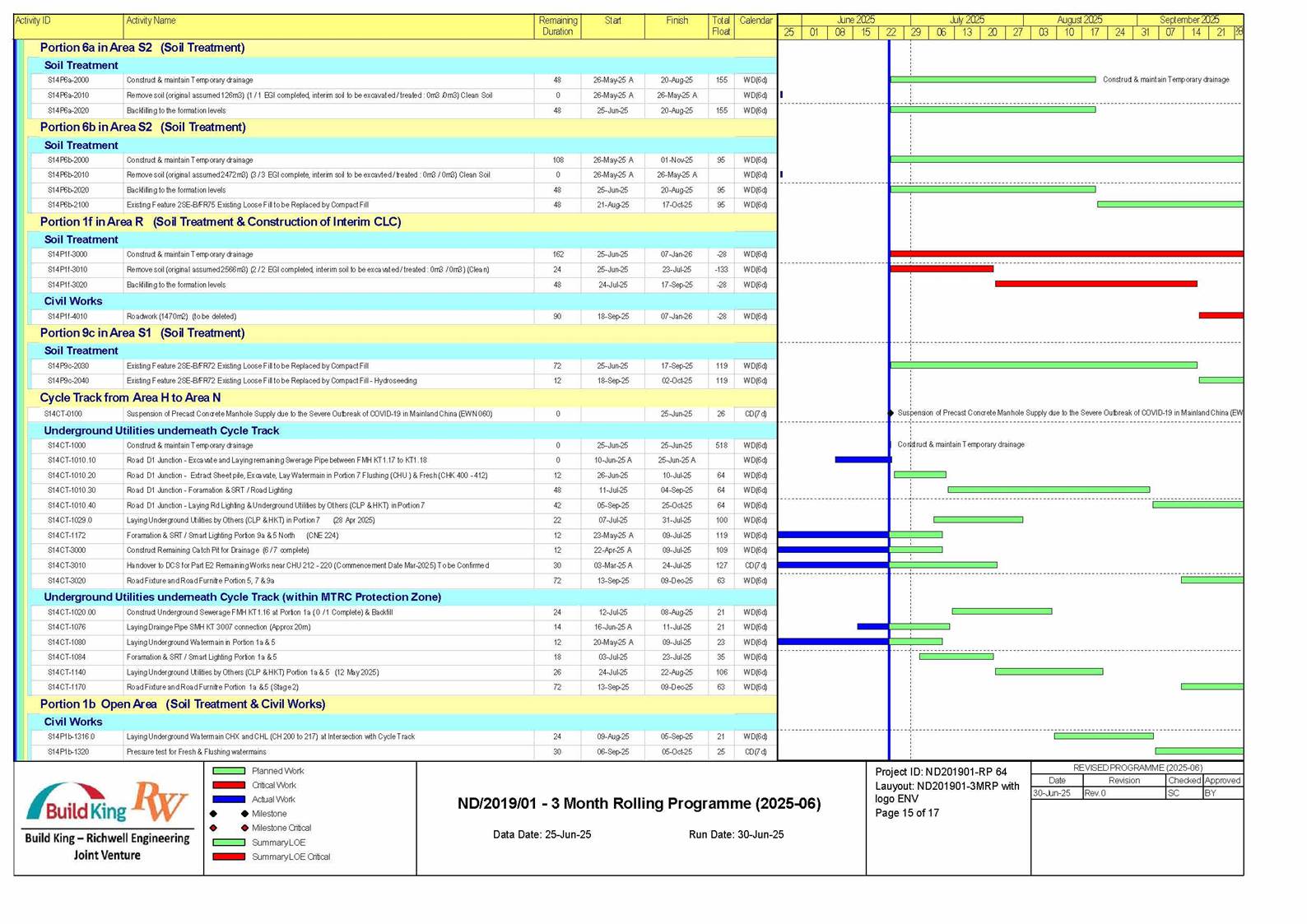Click the Calendar column header
The height and width of the screenshot is (924, 1307).
tap(756, 26)
